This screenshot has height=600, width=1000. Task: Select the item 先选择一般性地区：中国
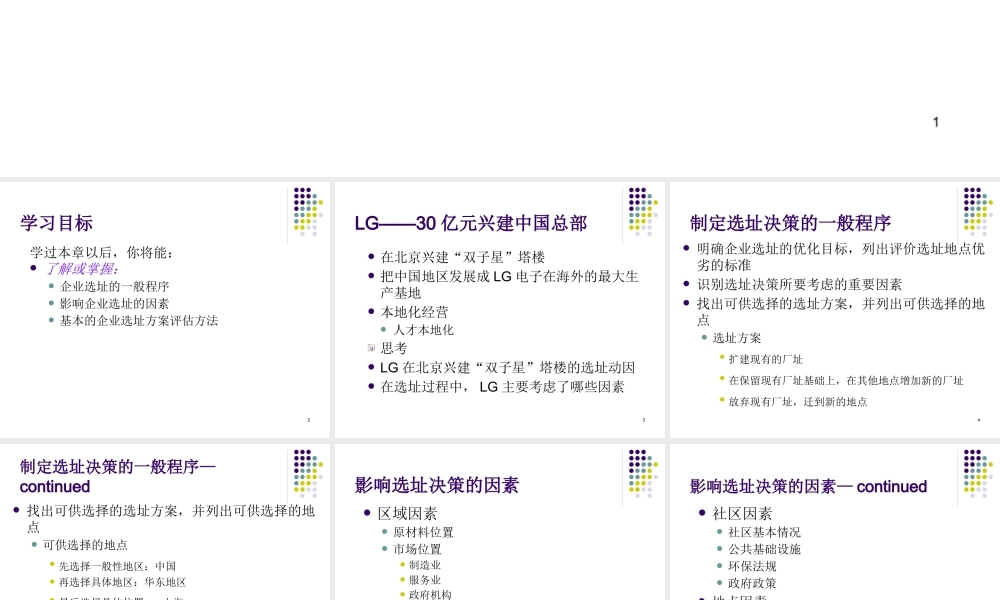pyautogui.click(x=117, y=566)
